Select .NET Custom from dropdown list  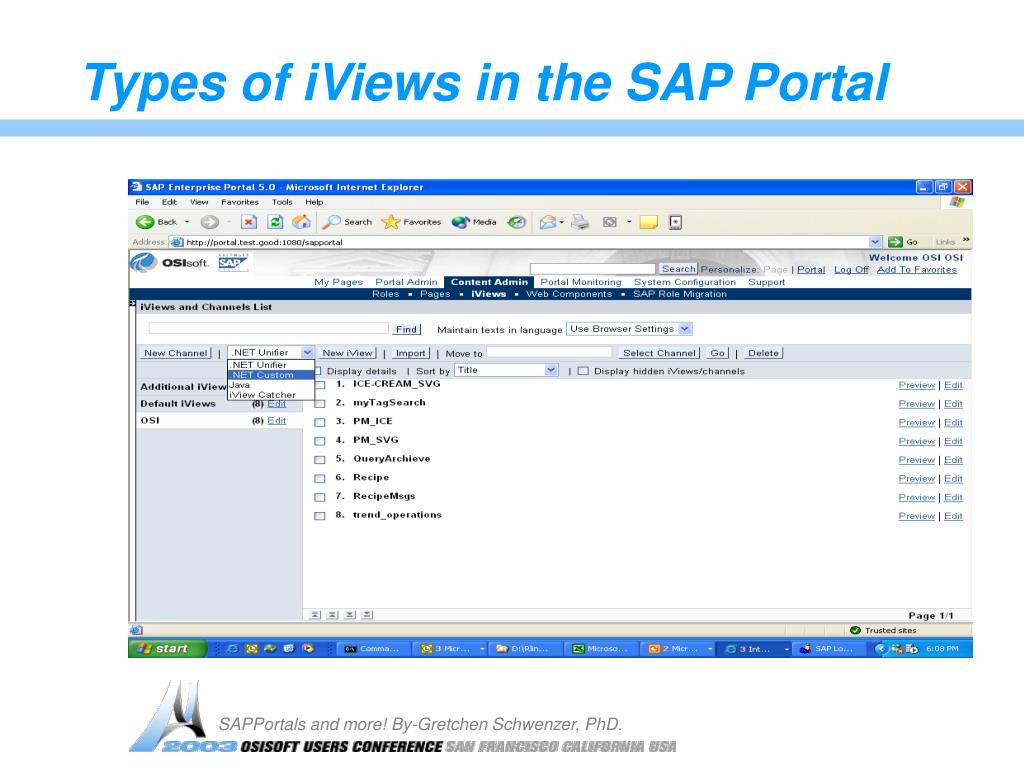pyautogui.click(x=271, y=375)
